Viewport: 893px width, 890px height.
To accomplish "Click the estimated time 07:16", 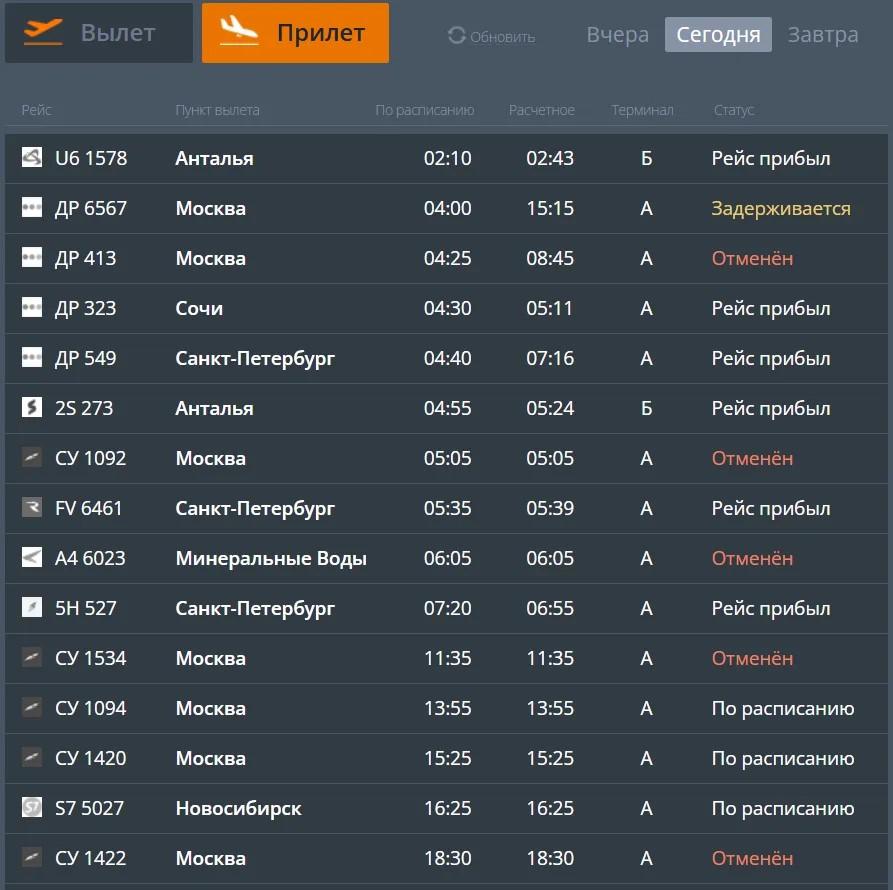I will [550, 358].
